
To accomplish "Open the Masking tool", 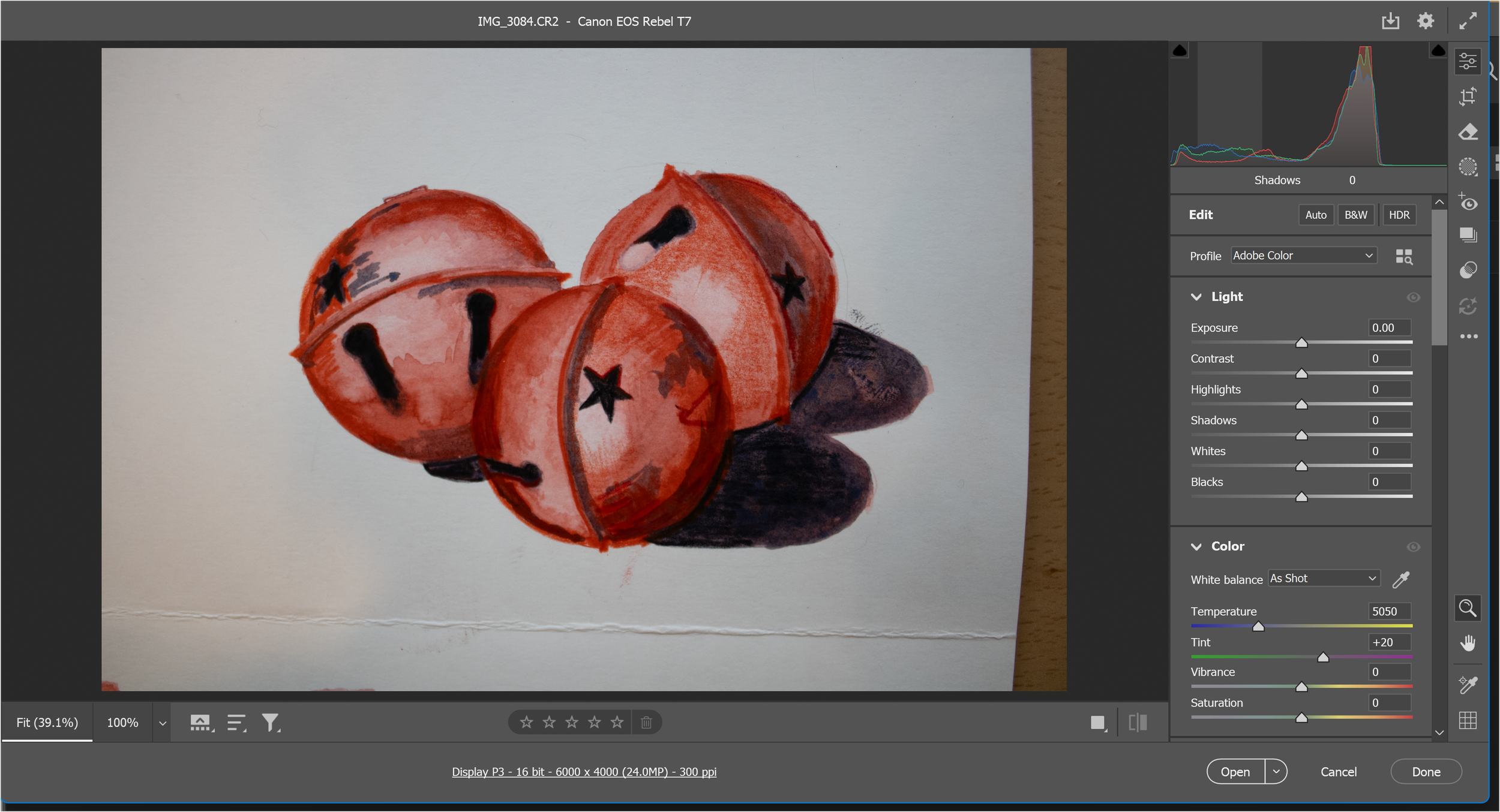I will point(1468,167).
